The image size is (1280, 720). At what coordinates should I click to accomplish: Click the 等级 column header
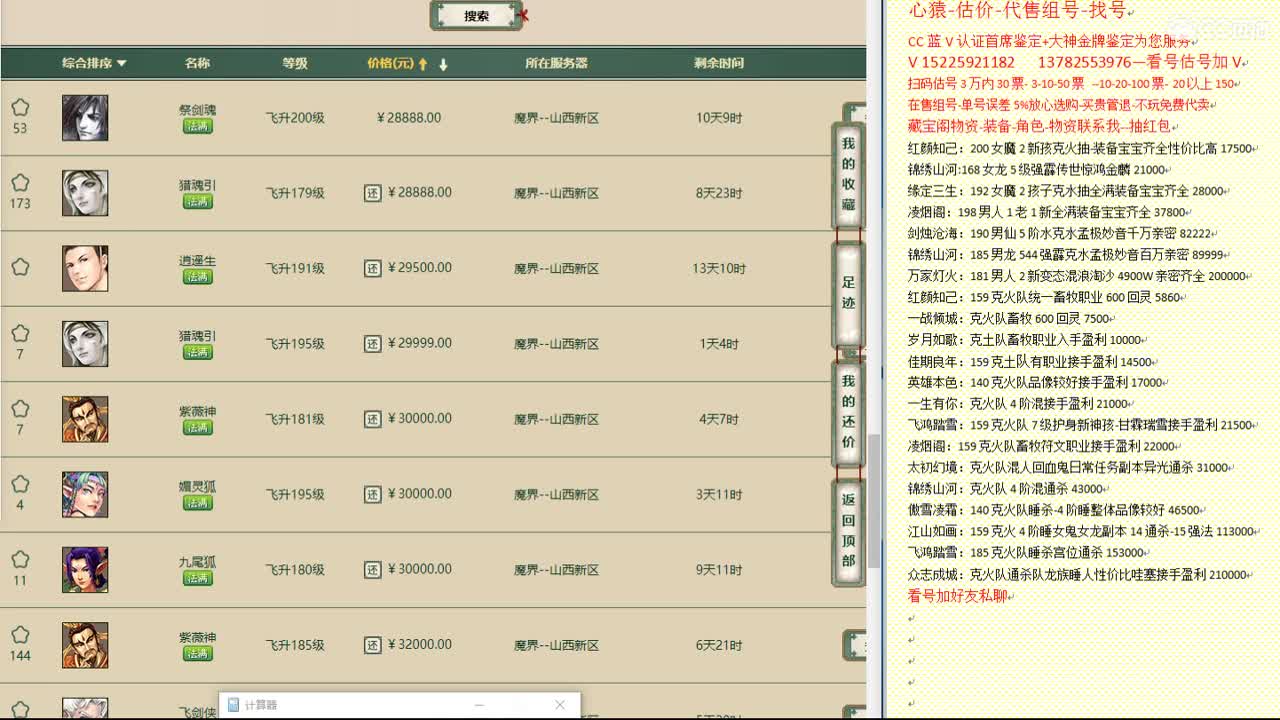(x=295, y=63)
